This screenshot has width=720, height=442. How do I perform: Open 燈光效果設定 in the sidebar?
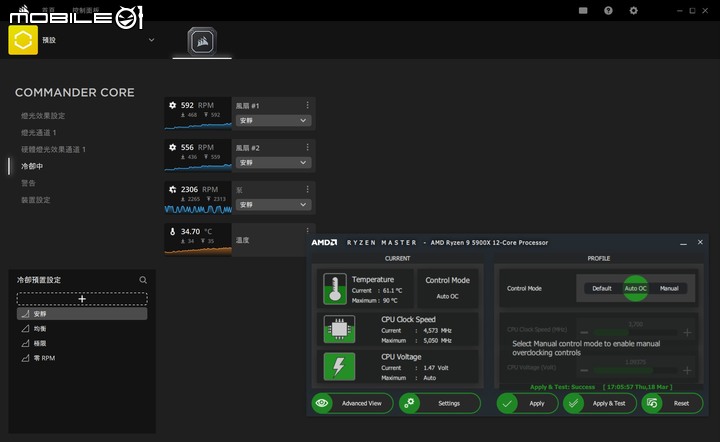(x=43, y=116)
